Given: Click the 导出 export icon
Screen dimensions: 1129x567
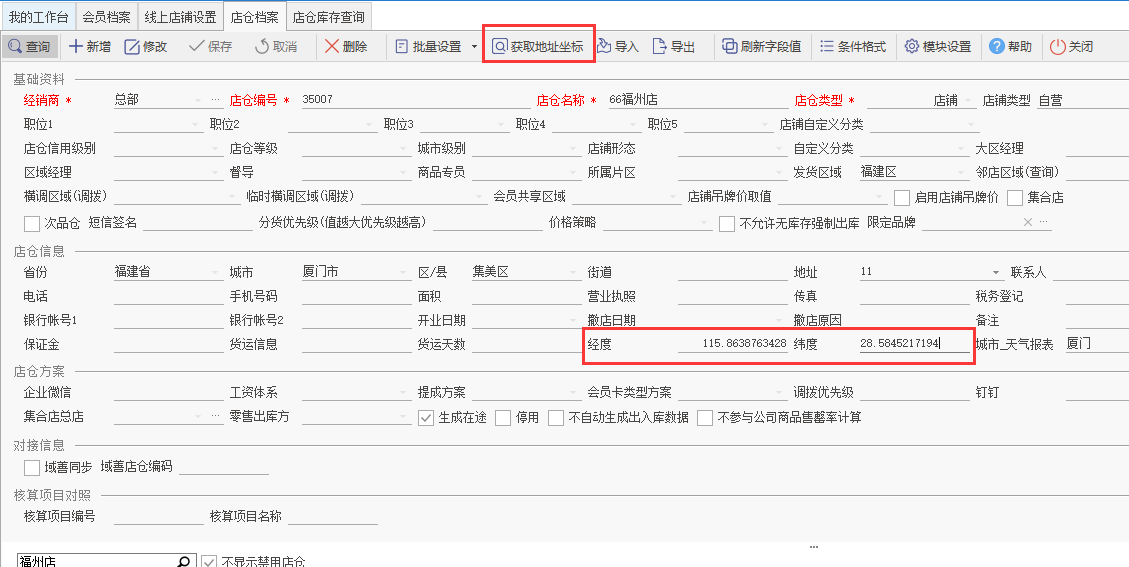Looking at the screenshot, I should pyautogui.click(x=659, y=47).
